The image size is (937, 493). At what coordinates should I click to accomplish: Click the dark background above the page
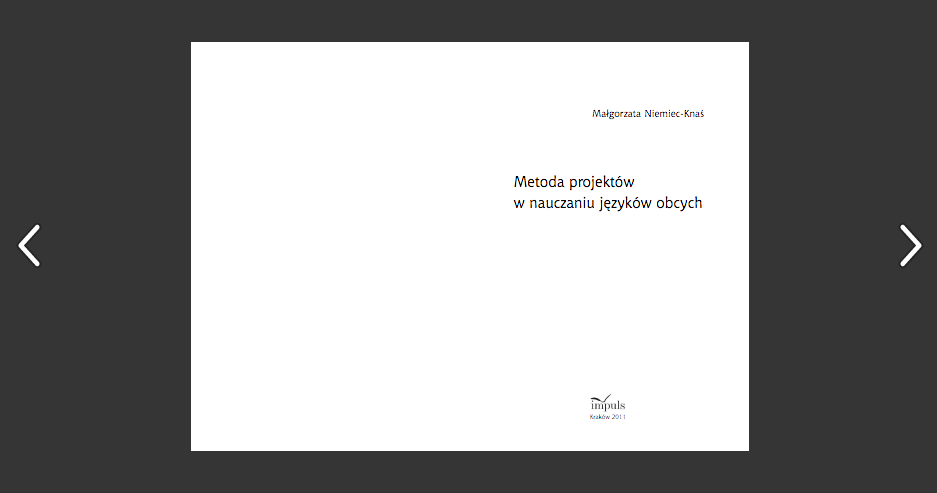(x=468, y=20)
